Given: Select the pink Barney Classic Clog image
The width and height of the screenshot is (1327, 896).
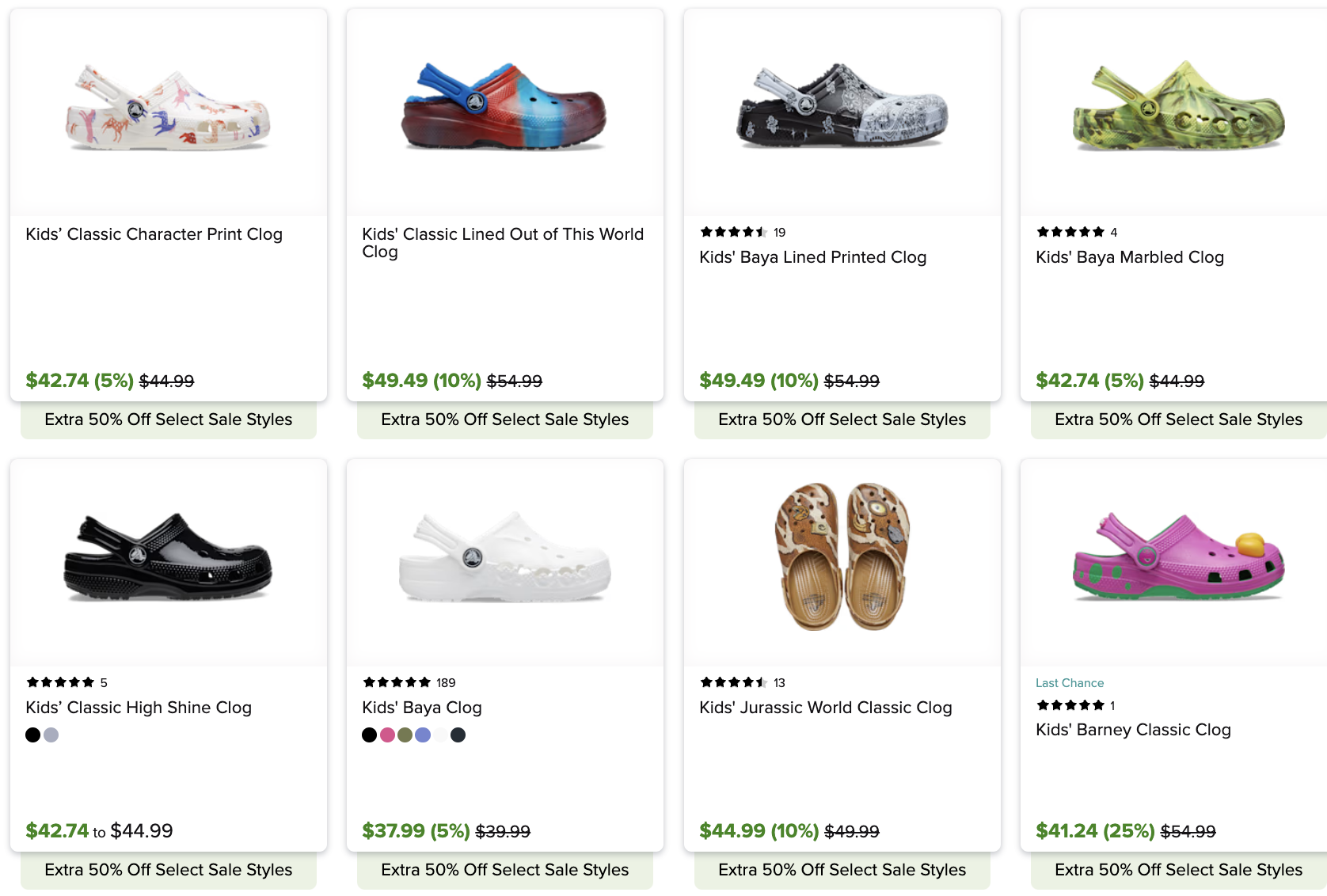Looking at the screenshot, I should (x=1178, y=558).
